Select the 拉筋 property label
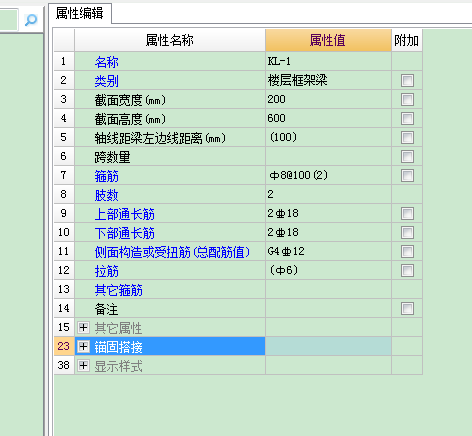 click(x=107, y=271)
